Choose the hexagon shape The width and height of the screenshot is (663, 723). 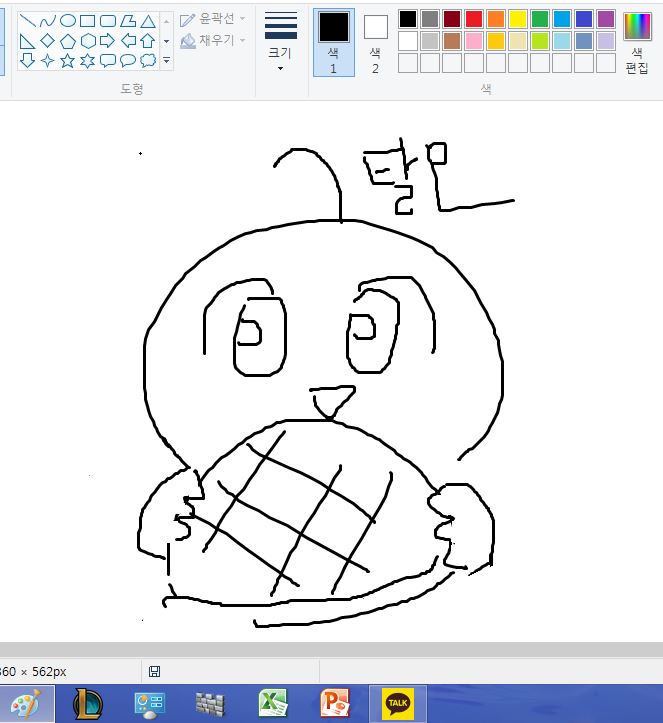(x=88, y=41)
